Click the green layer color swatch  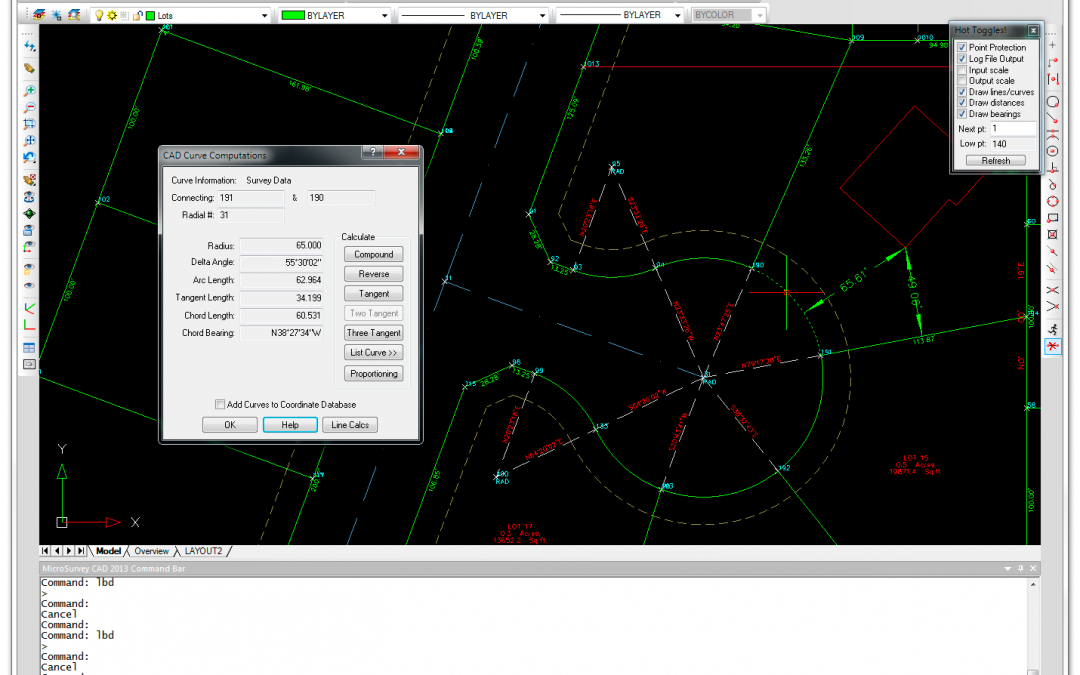coord(150,16)
